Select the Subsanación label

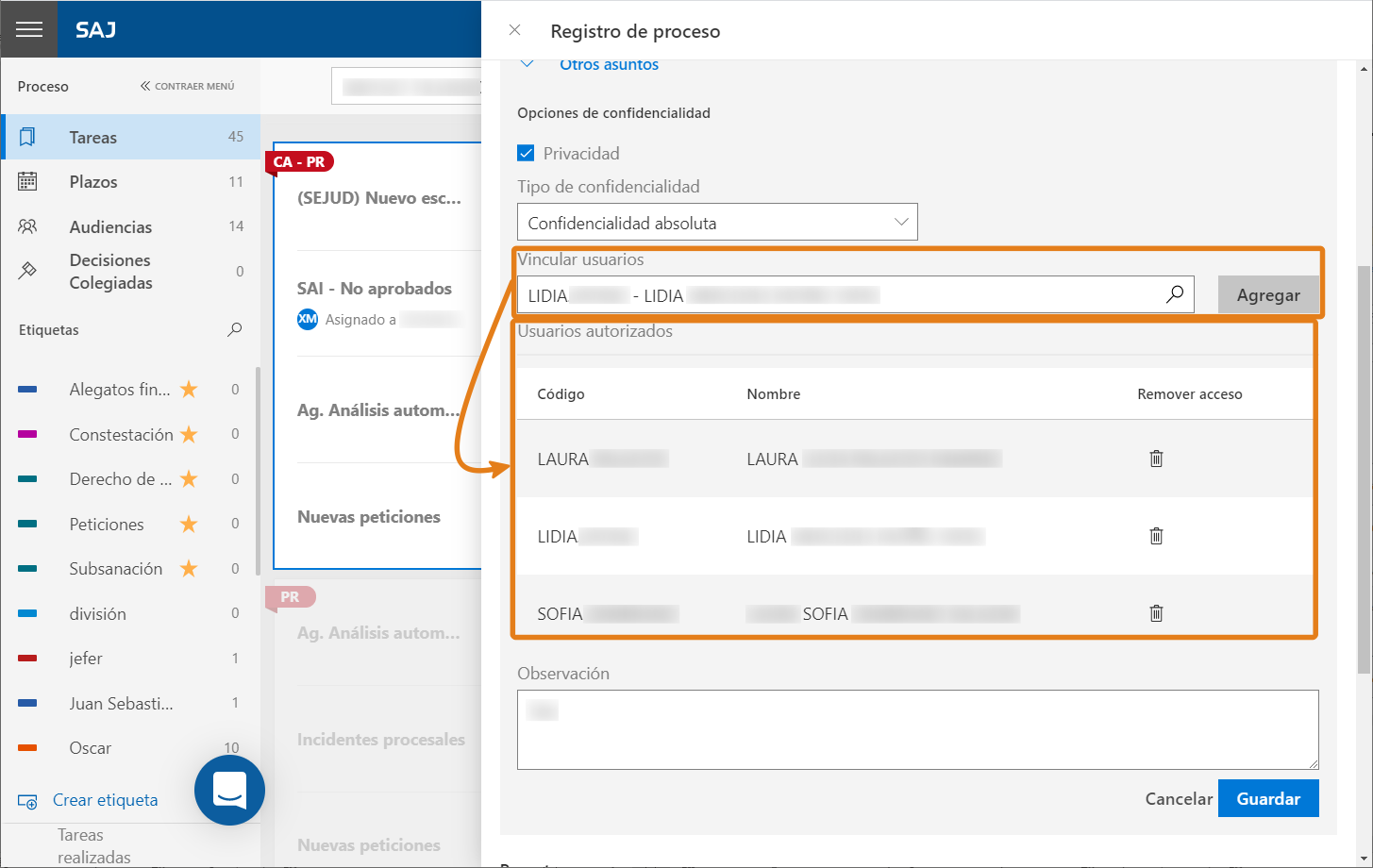pos(116,568)
